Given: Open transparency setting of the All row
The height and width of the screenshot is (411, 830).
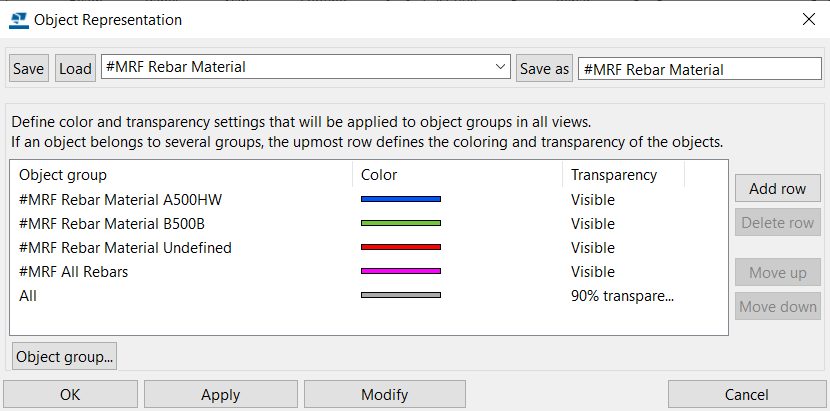Looking at the screenshot, I should click(x=622, y=296).
